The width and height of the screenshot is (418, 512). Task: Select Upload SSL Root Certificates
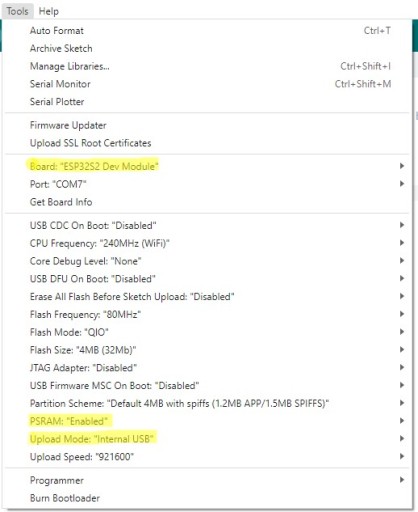[x=207, y=143]
